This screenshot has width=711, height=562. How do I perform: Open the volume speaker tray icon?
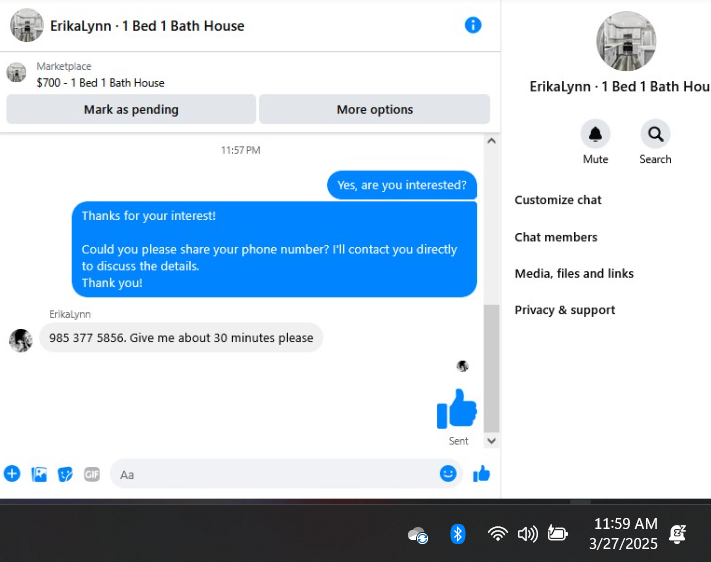(527, 534)
